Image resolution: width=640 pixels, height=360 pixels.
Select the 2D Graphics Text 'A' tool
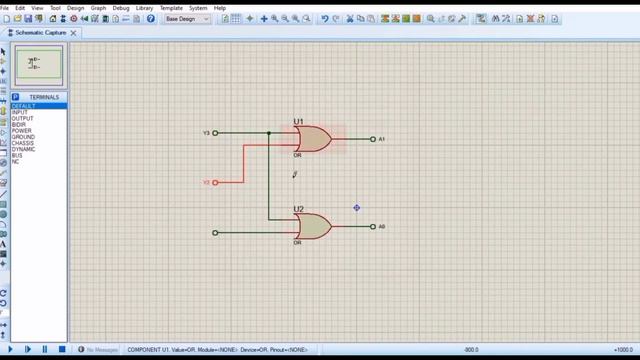pyautogui.click(x=3, y=244)
